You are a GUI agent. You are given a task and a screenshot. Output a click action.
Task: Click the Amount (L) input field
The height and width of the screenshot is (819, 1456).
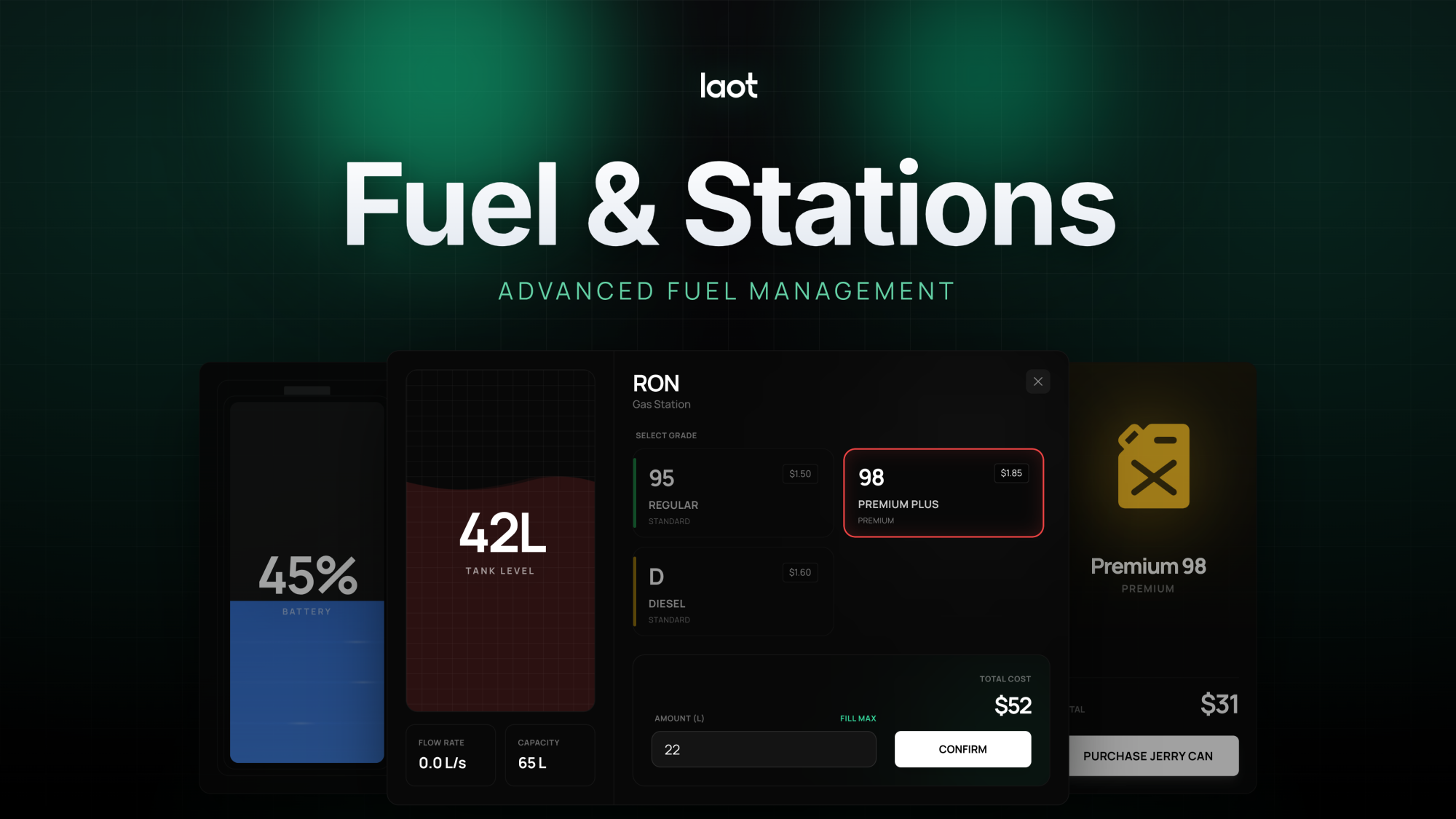coord(763,750)
